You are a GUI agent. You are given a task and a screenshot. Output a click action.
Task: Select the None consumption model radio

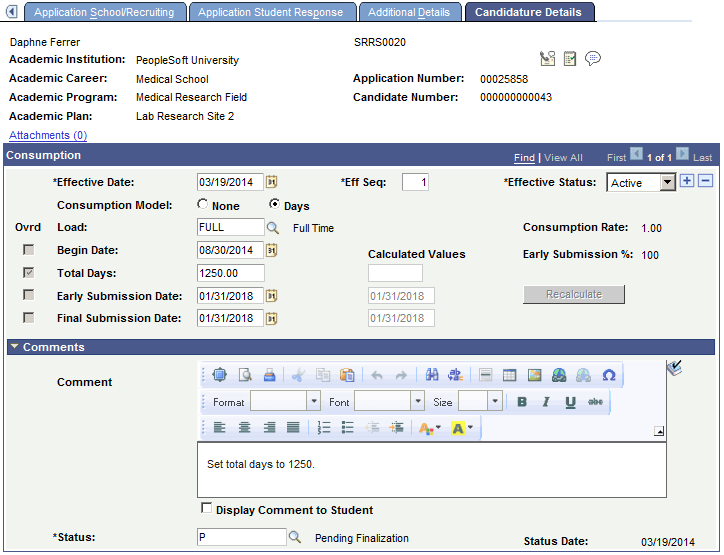pos(202,204)
